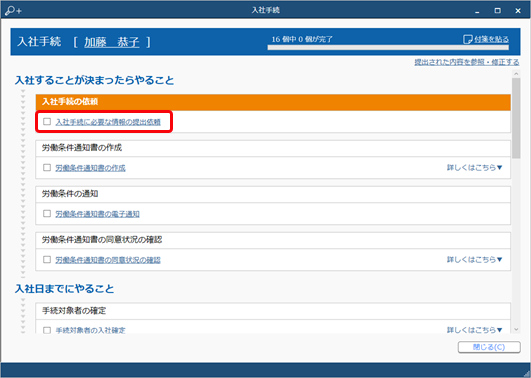Tick the 労働条件通知書の作成 checkbox

pyautogui.click(x=47, y=168)
